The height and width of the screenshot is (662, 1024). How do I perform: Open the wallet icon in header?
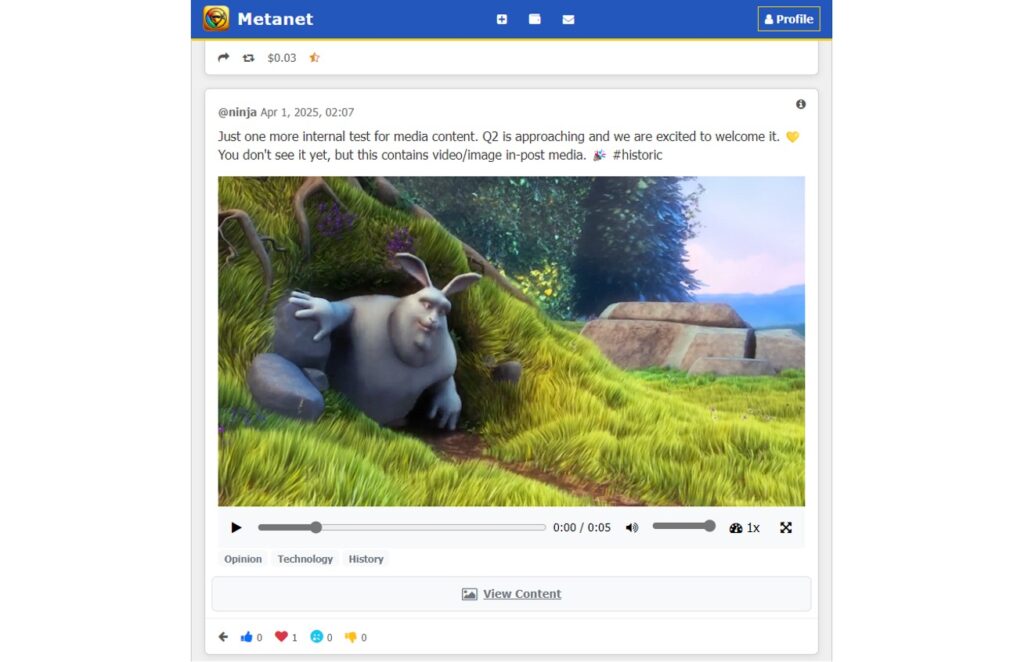535,19
